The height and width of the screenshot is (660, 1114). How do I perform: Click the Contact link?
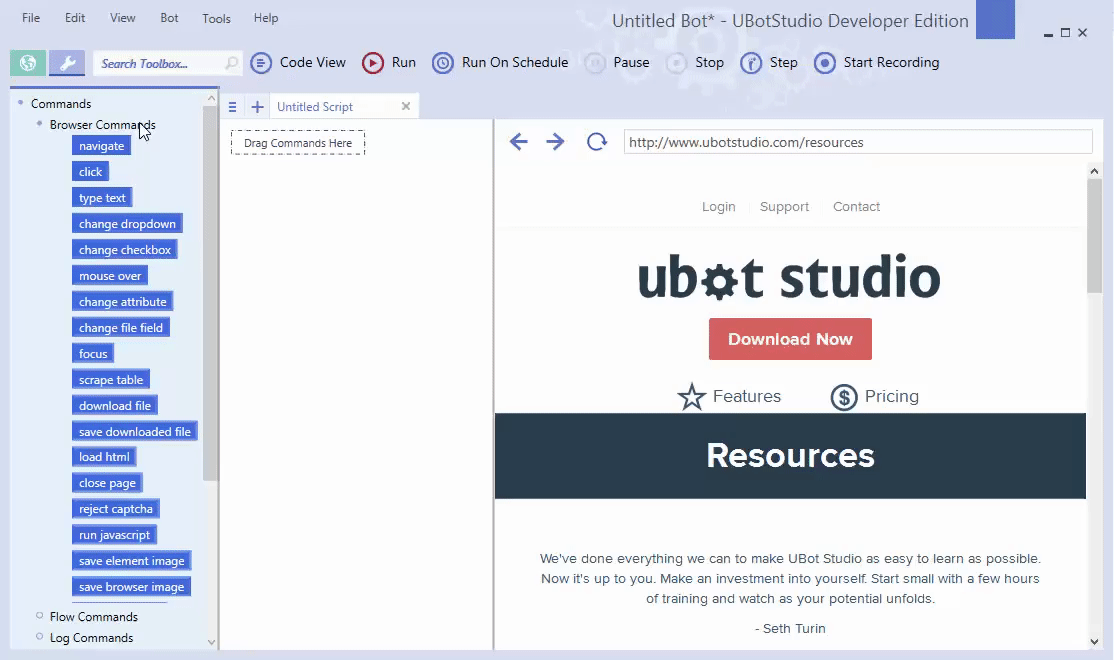coord(856,207)
